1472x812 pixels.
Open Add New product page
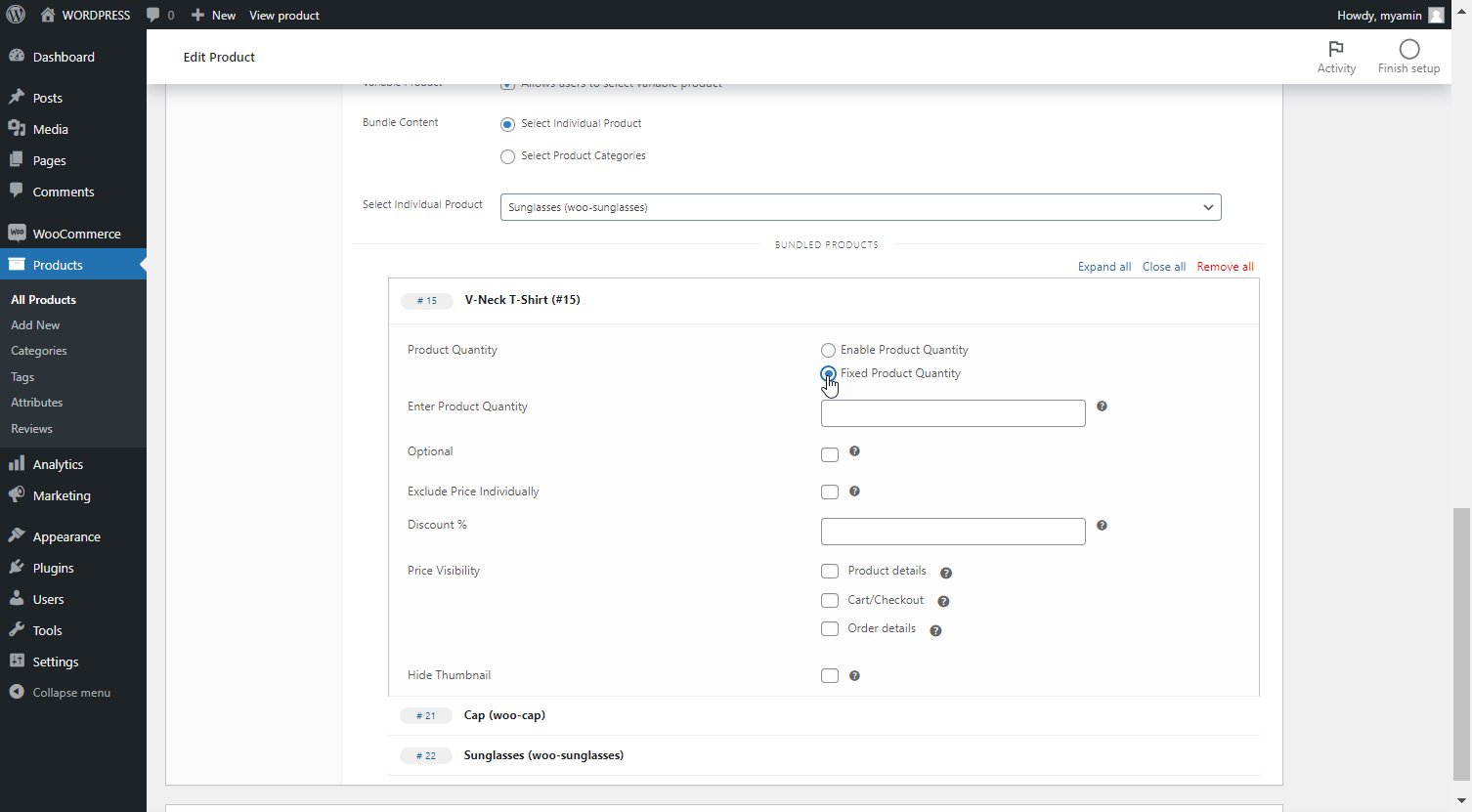35,325
